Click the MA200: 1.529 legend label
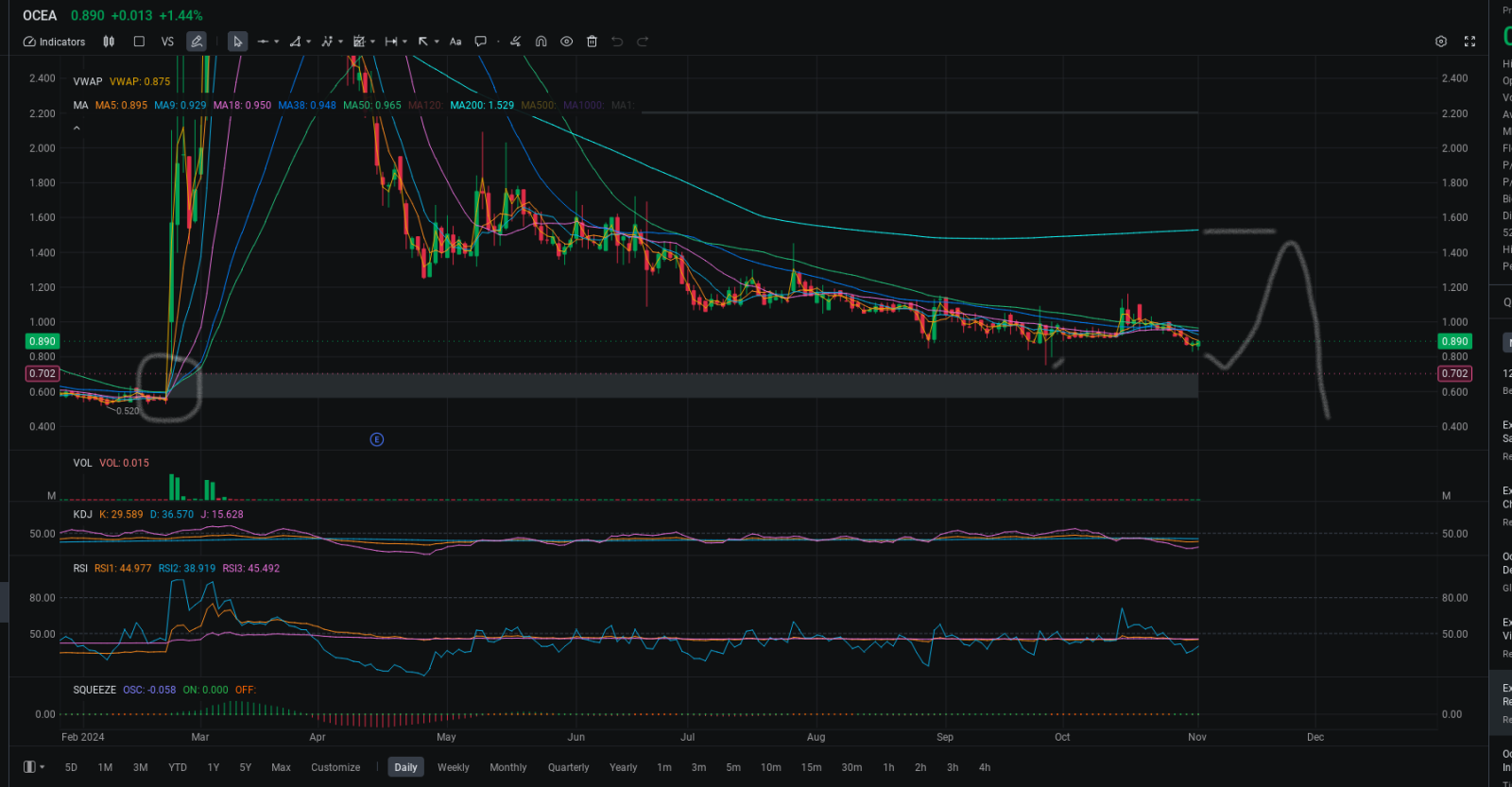The image size is (1512, 787). pos(482,105)
